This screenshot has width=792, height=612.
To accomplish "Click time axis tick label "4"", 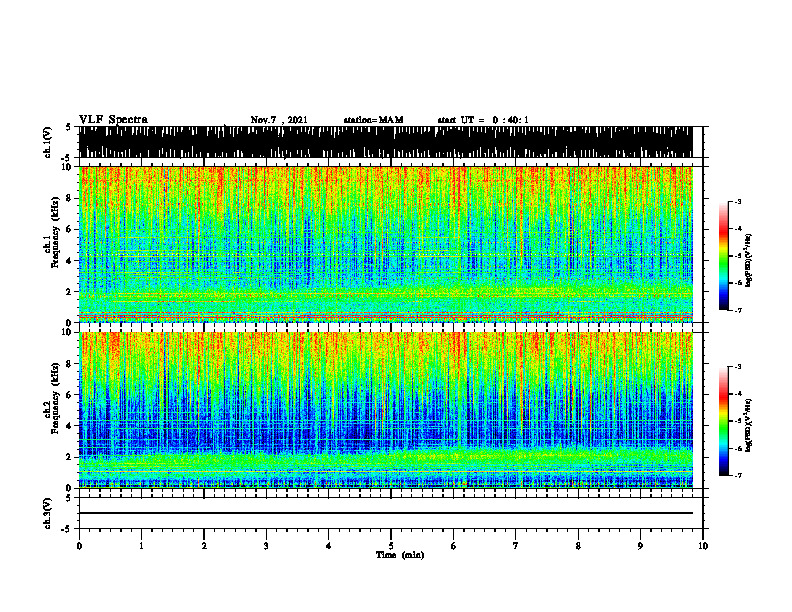I will tap(329, 546).
